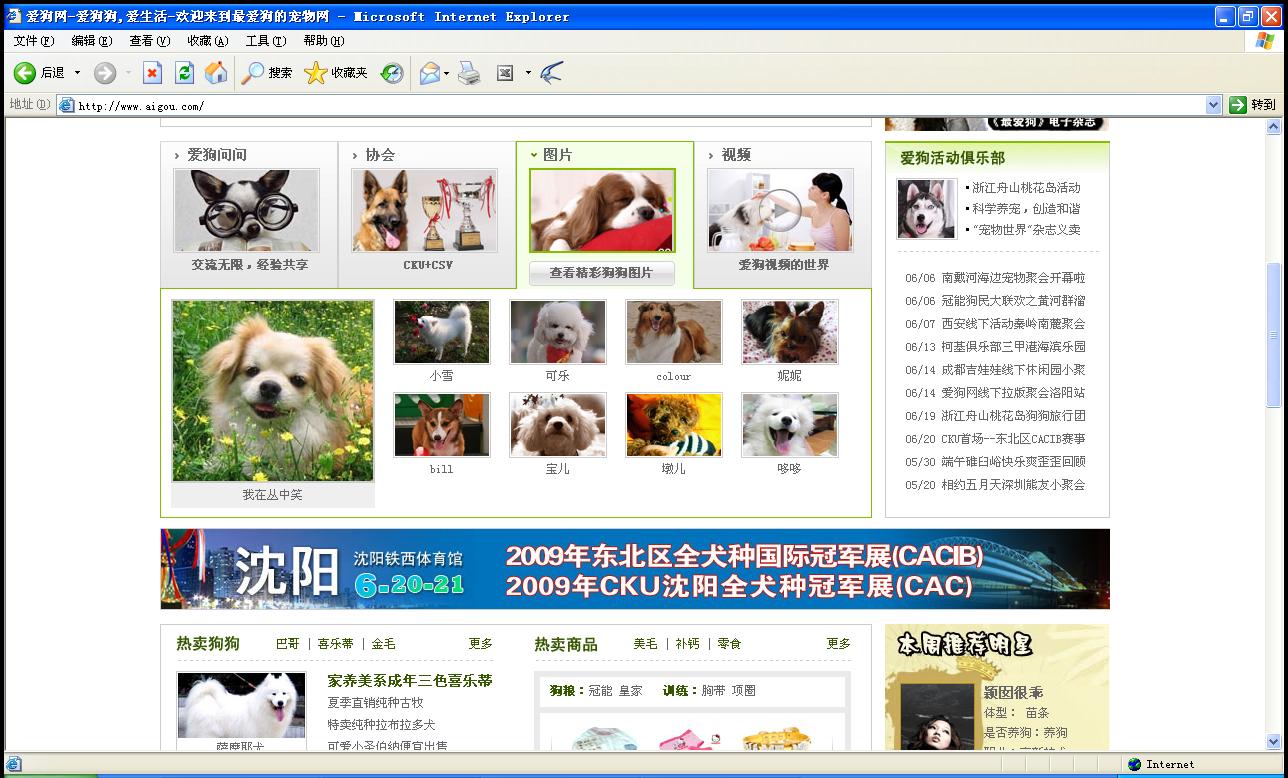Viewport: 1288px width, 778px height.
Task: Switch to the 视频 tab
Action: pos(736,155)
